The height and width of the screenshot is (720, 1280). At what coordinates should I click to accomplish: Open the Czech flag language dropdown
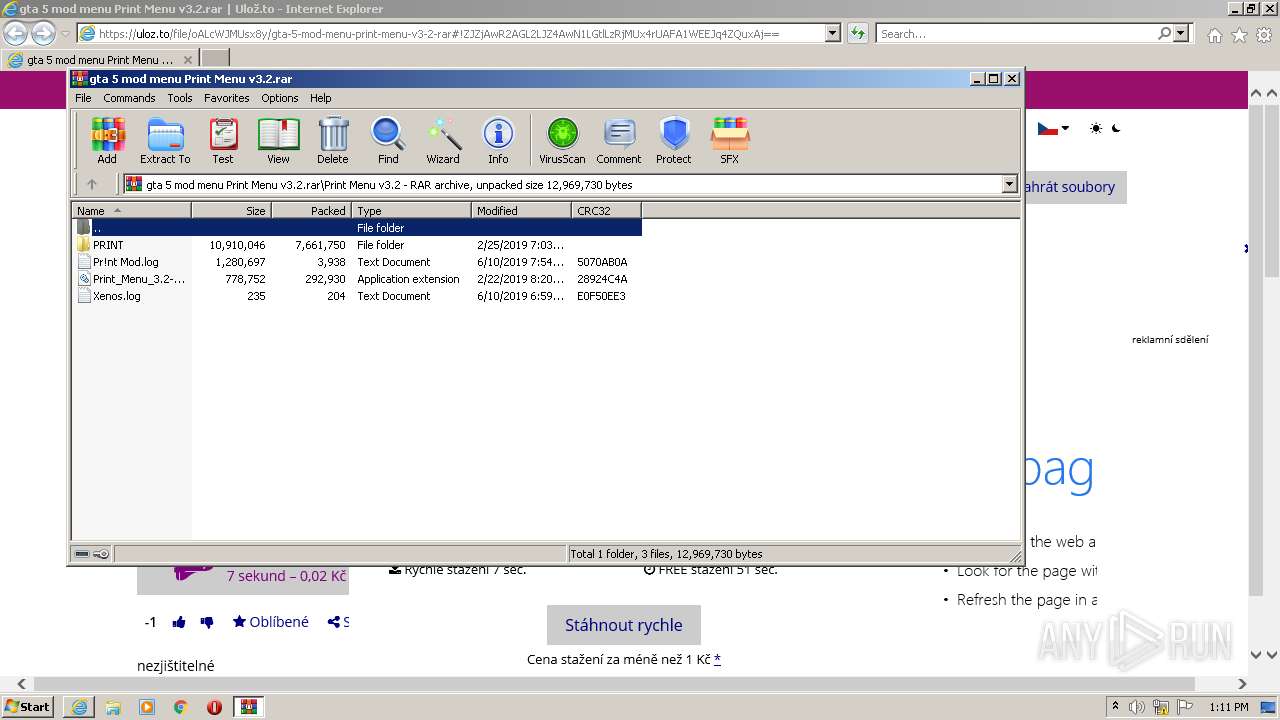click(x=1053, y=128)
